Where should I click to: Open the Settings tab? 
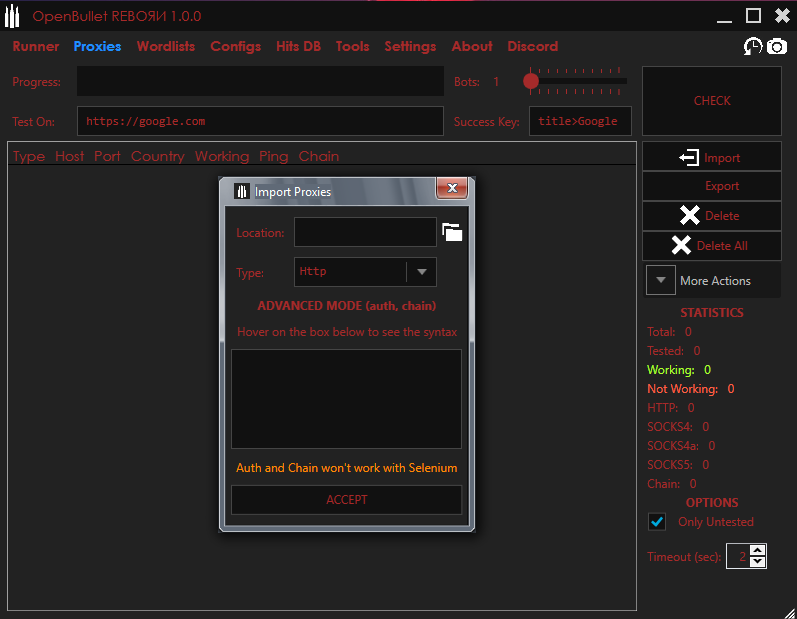point(410,46)
